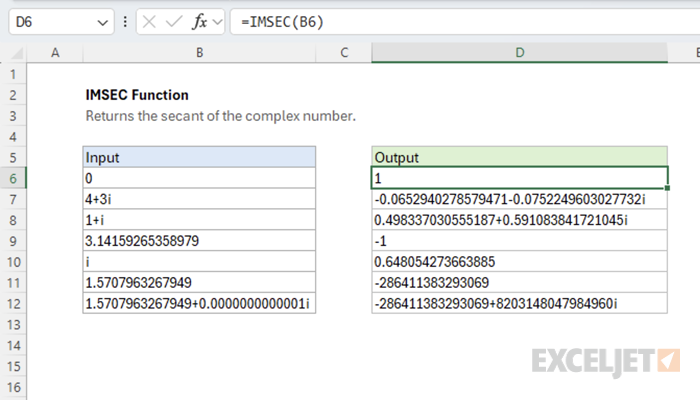
Task: Select output '0.498337030555187+0.591083841721045i'
Action: click(520, 220)
